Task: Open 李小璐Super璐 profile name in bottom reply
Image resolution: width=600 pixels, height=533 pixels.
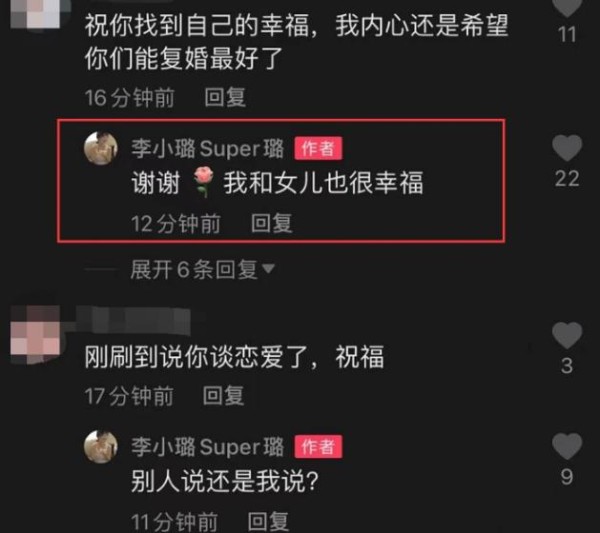Action: (x=207, y=447)
